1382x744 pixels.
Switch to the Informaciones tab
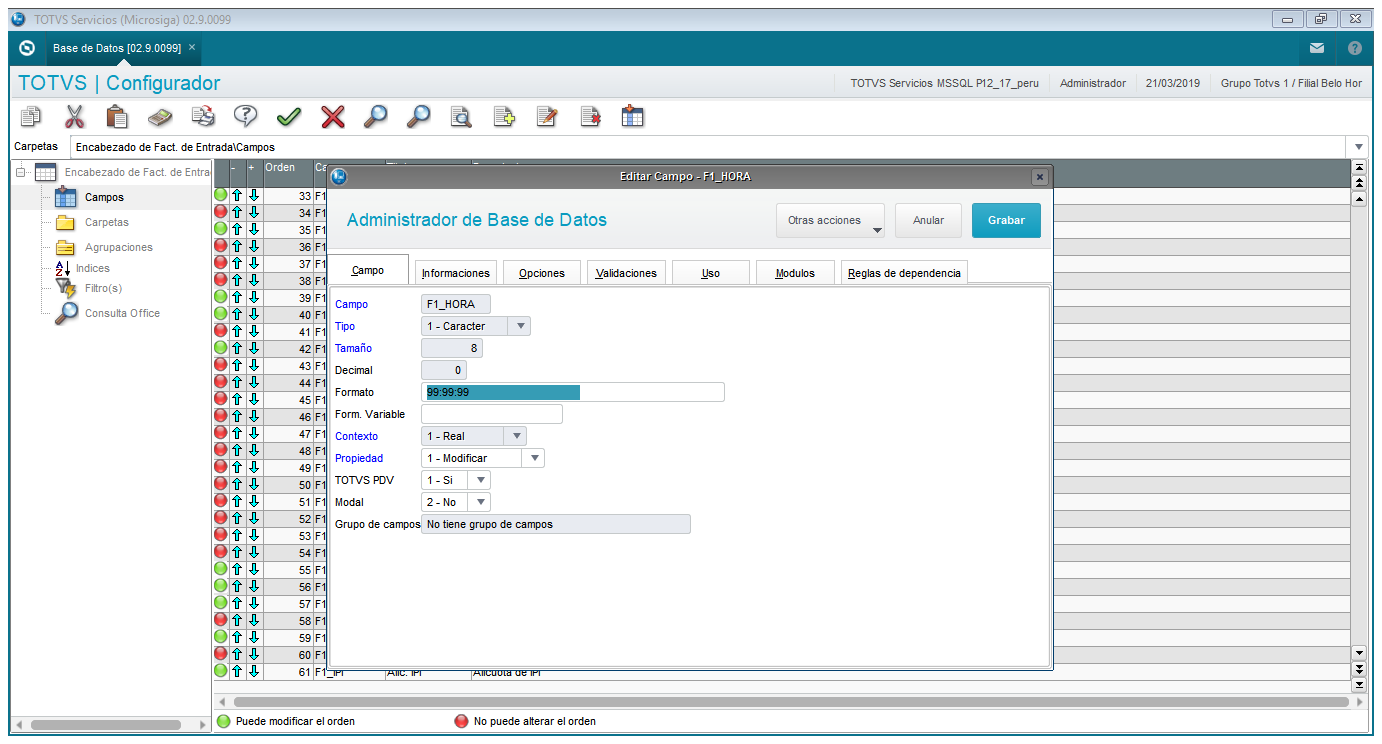coord(456,273)
